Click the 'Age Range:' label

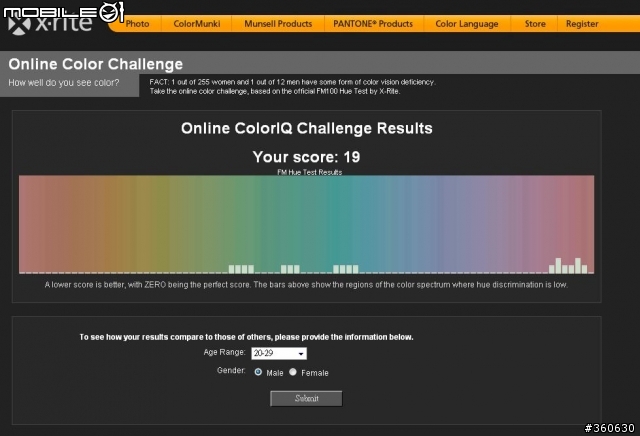click(x=224, y=352)
